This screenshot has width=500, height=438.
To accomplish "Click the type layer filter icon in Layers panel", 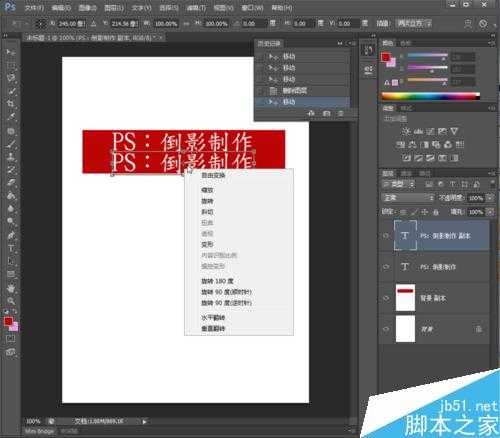I will point(453,184).
